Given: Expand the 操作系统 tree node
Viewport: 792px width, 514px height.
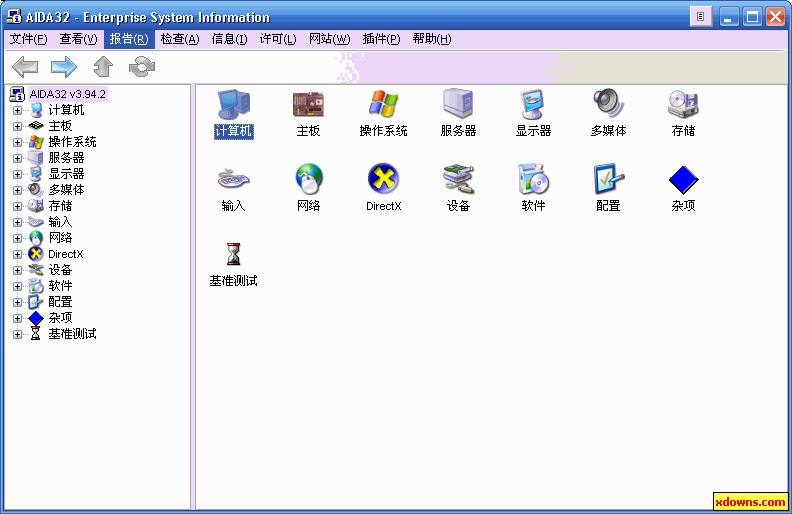Looking at the screenshot, I should tap(17, 142).
